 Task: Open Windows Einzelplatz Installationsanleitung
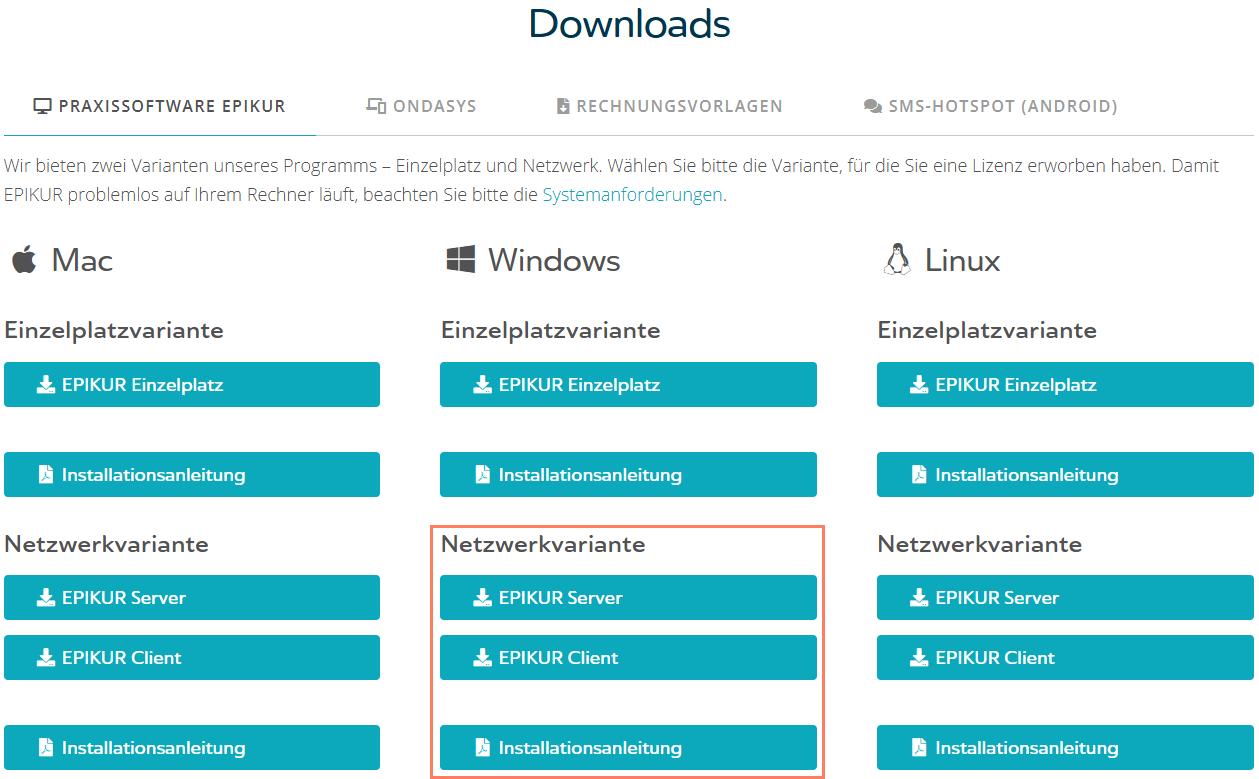click(x=628, y=475)
